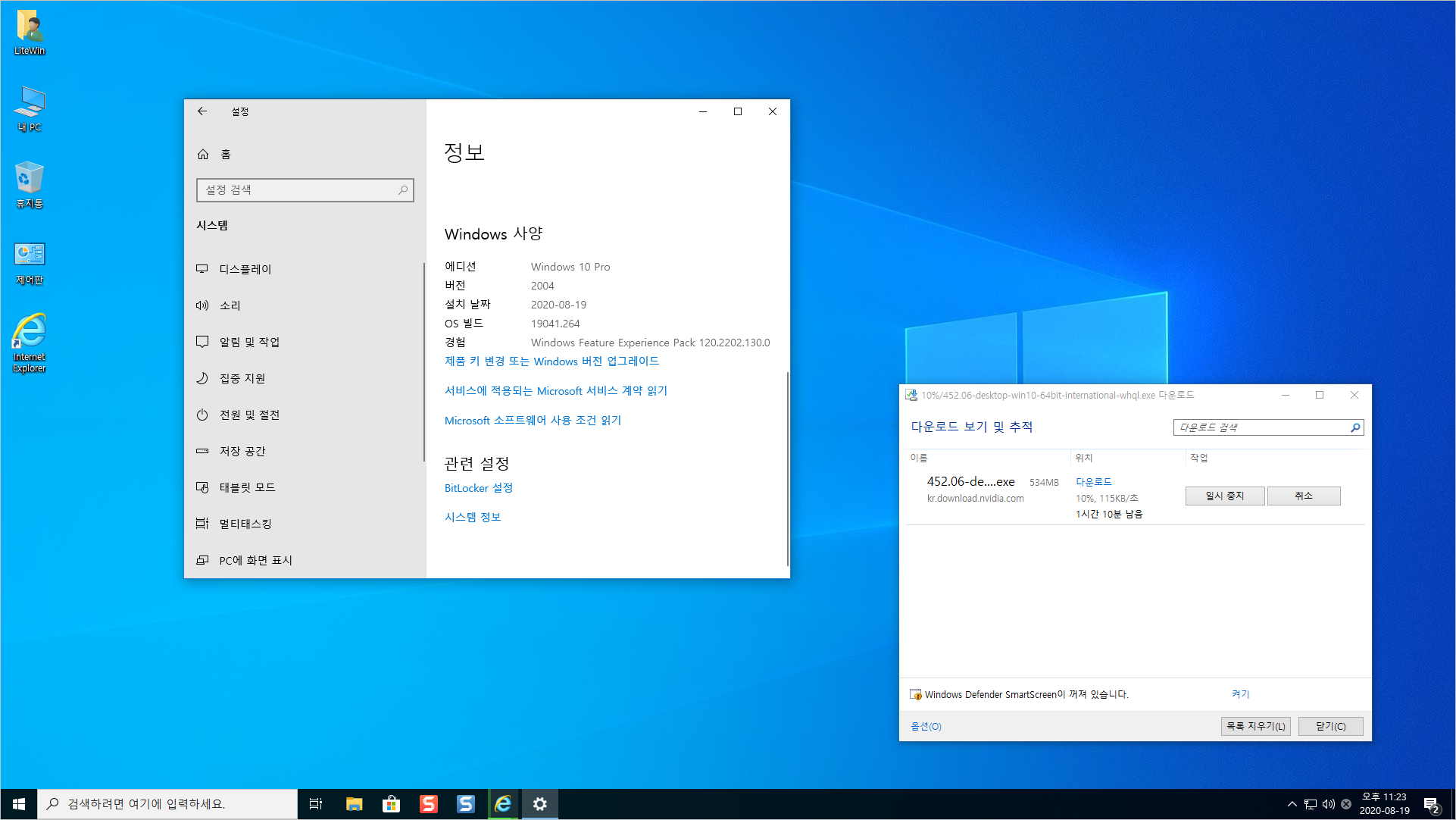Viewport: 1456px width, 820px height.
Task: Click the taskbar search box
Action: (x=167, y=804)
